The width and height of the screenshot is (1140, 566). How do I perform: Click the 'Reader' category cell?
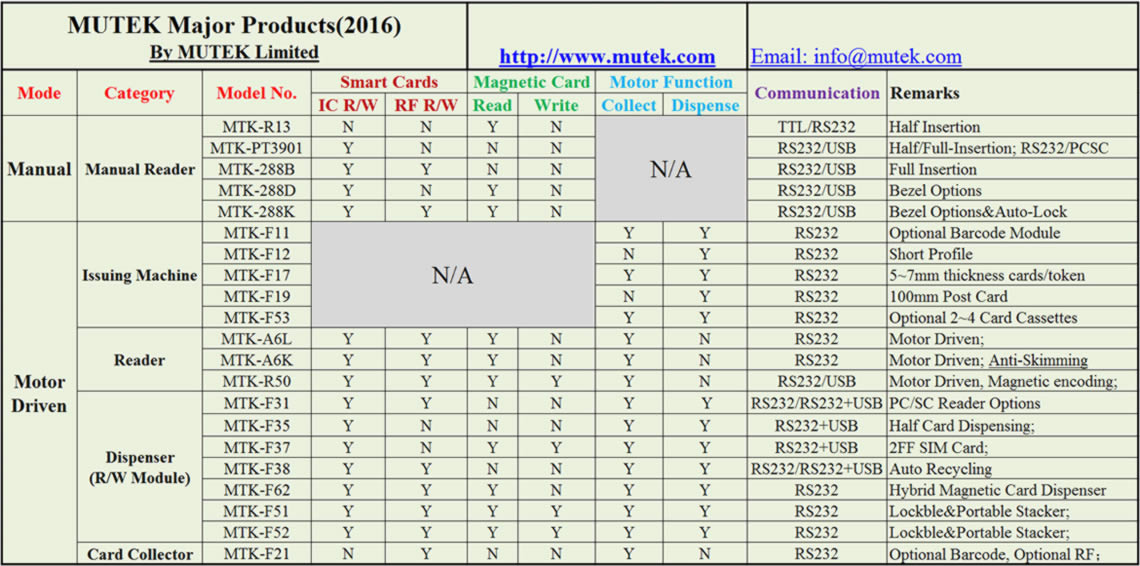[140, 360]
